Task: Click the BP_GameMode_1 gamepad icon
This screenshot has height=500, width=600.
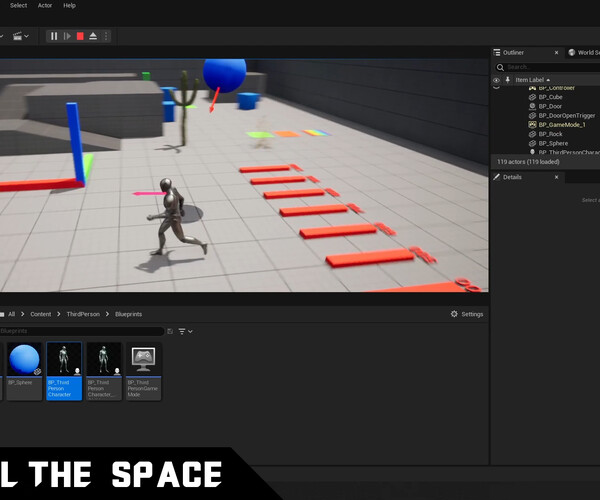Action: [532, 124]
